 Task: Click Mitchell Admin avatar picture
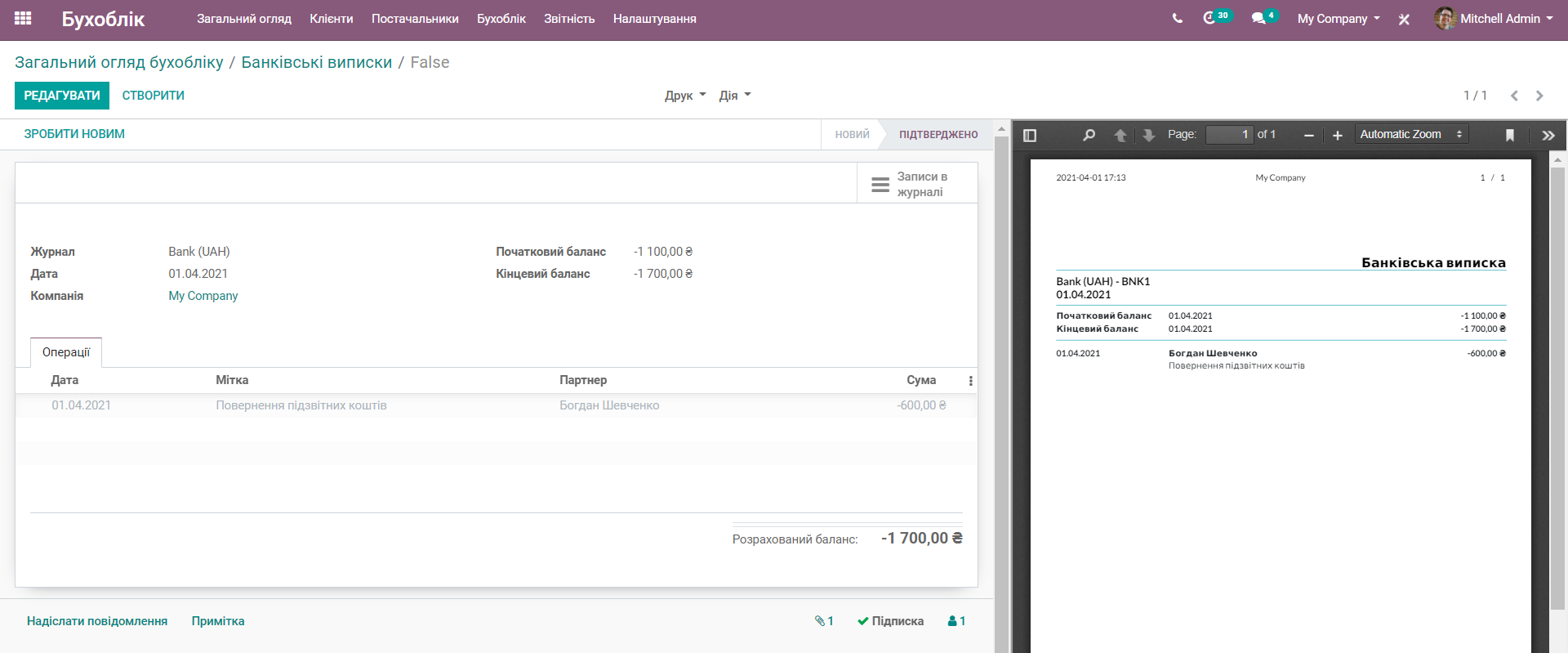point(1445,18)
